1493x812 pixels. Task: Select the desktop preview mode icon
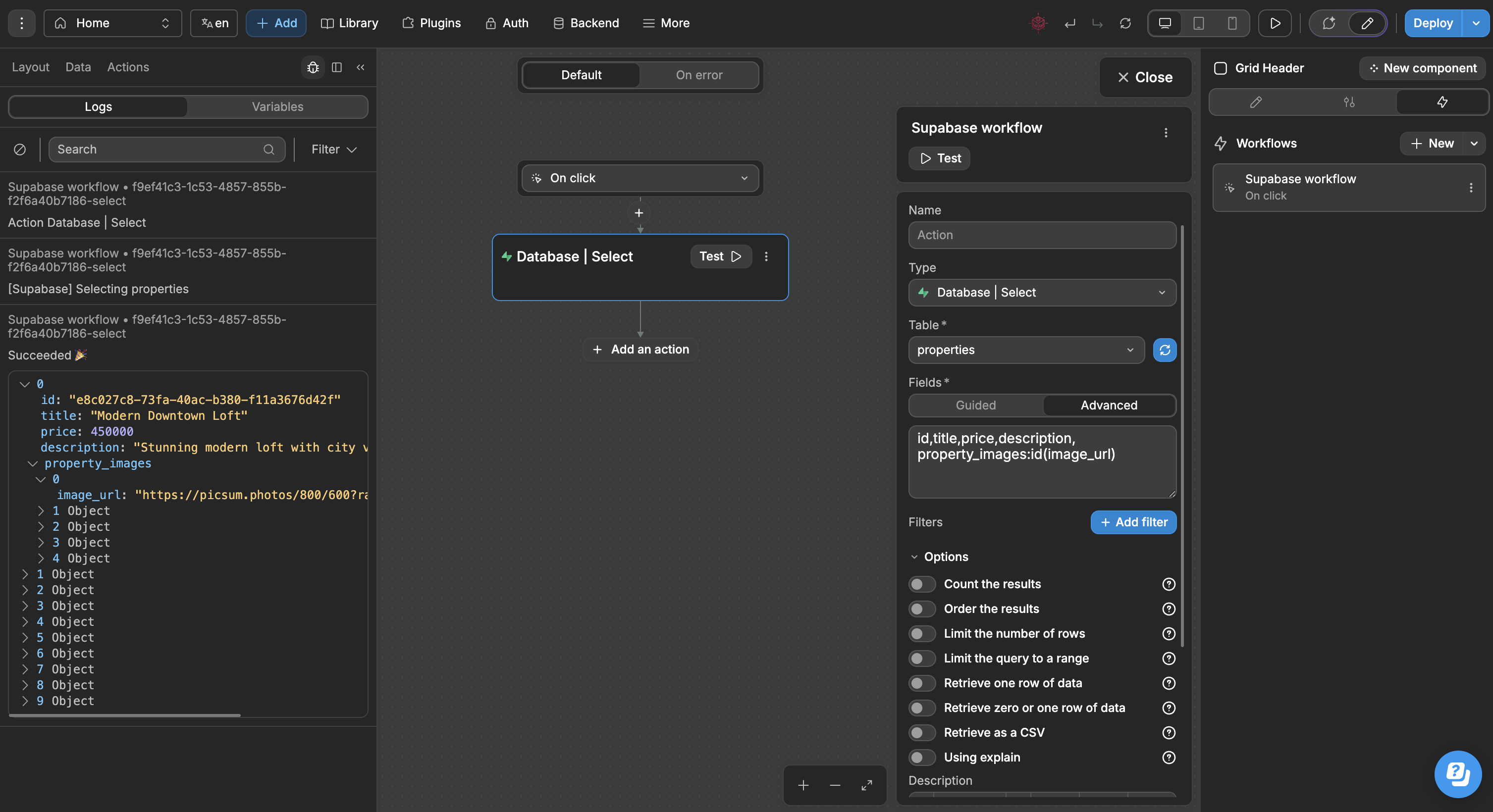[1164, 23]
